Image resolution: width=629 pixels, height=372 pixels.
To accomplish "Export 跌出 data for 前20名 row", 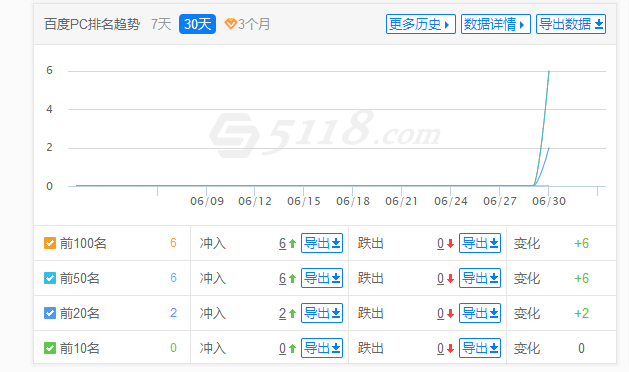I will 480,313.
